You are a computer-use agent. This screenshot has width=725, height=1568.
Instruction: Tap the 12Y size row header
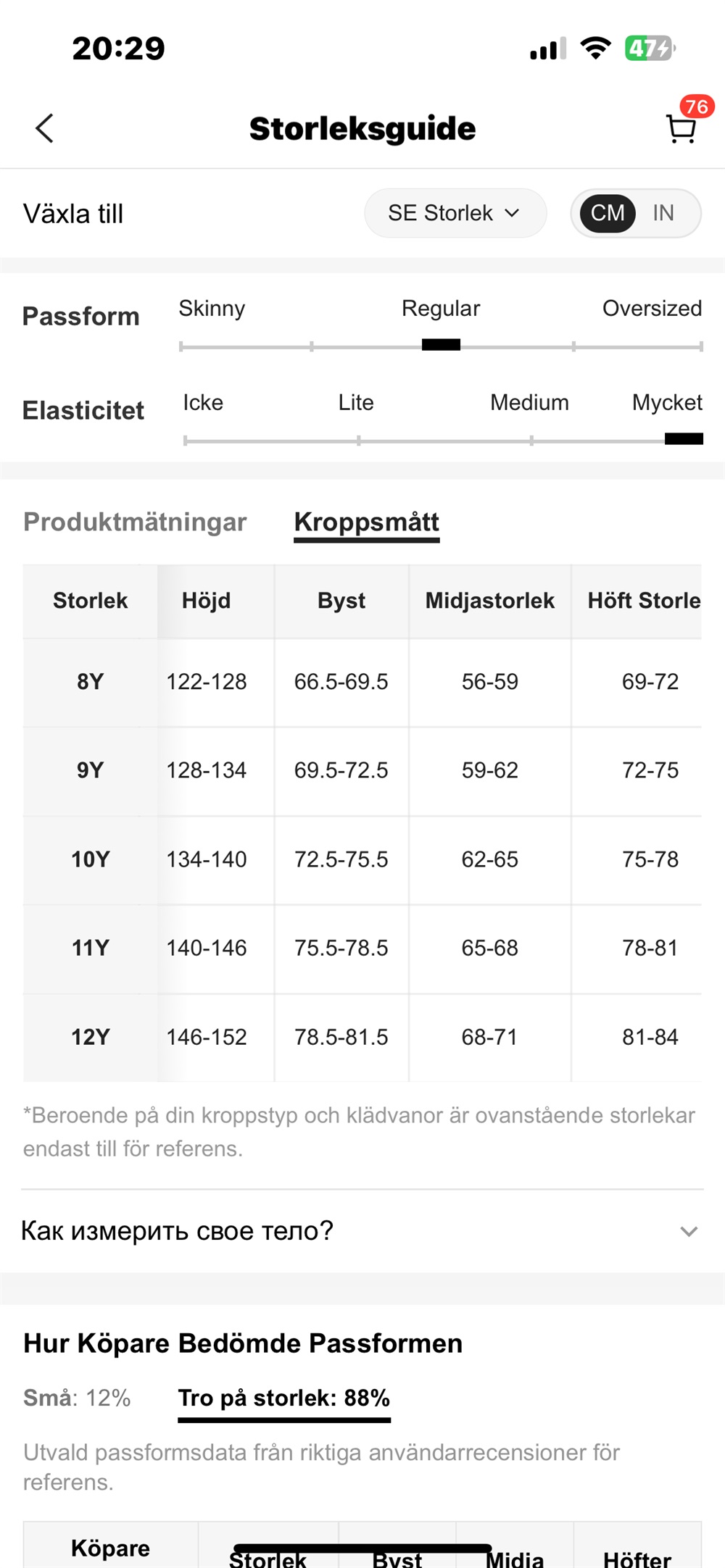pyautogui.click(x=91, y=1037)
